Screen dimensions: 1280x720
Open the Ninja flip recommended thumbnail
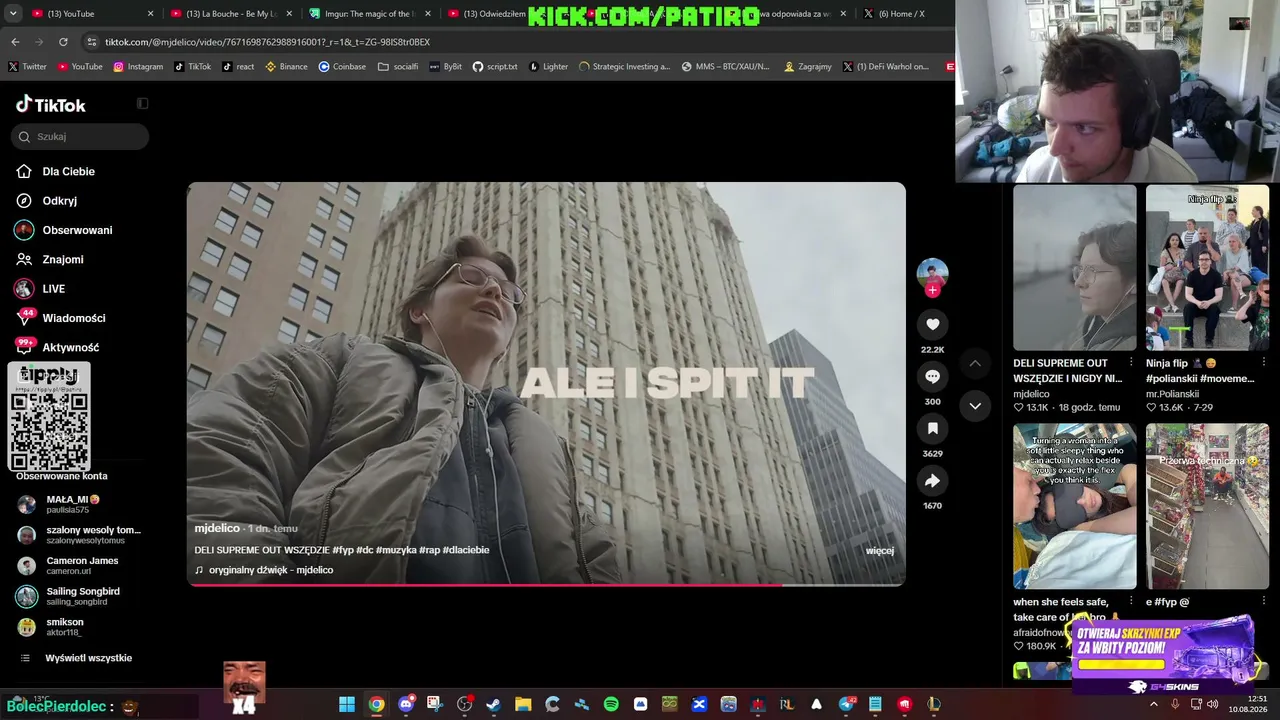(1207, 267)
